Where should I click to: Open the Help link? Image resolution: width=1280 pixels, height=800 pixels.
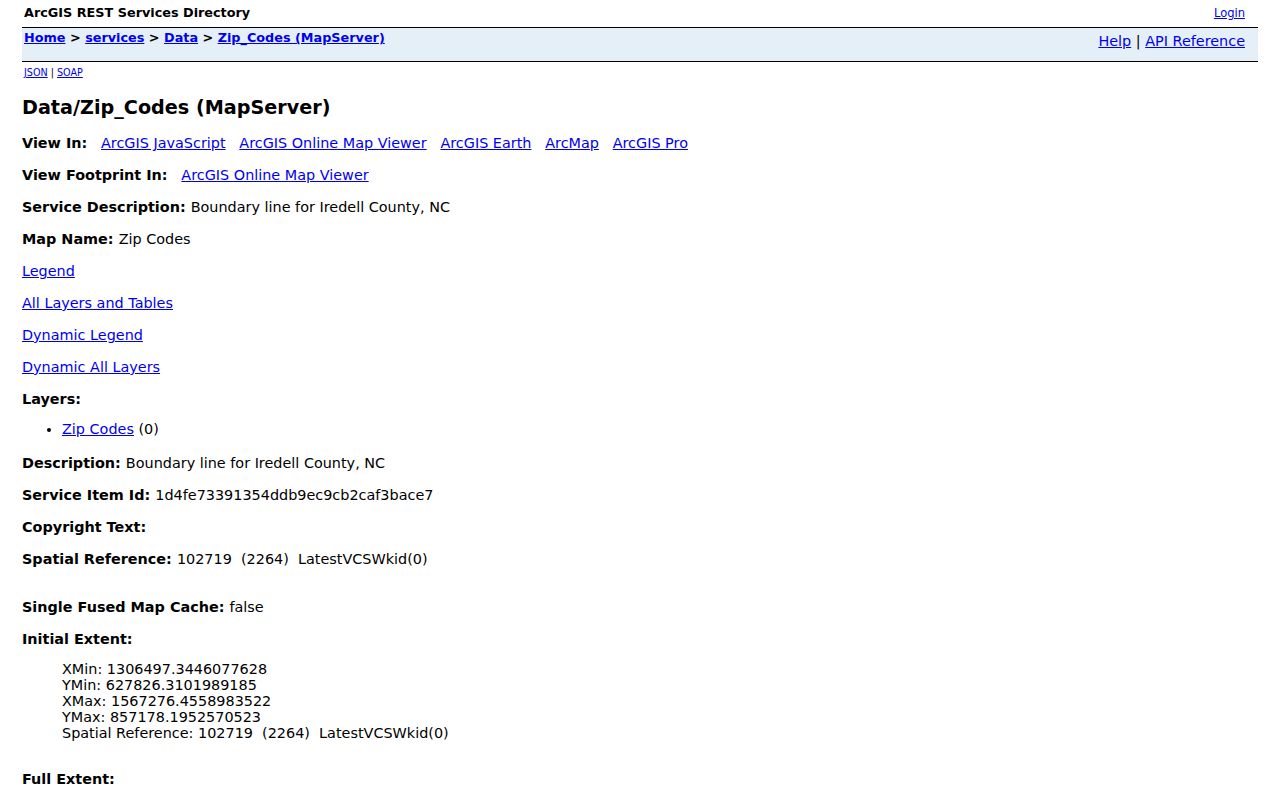point(1114,41)
